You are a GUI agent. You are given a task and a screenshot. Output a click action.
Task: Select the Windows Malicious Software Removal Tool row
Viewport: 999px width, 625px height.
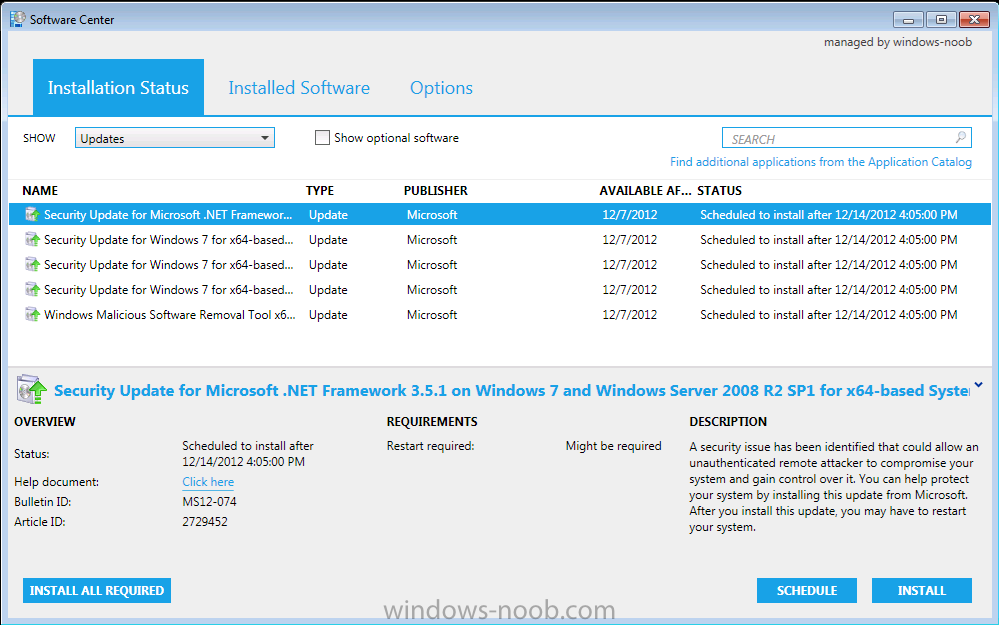point(500,315)
